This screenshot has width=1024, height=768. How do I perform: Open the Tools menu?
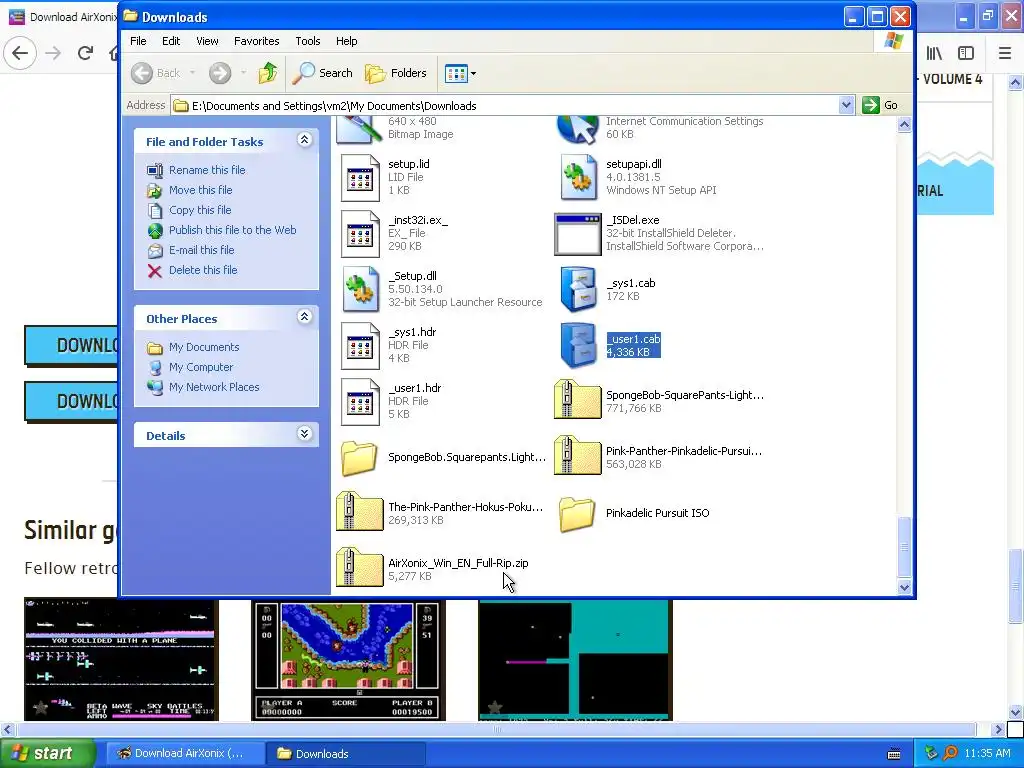pos(308,41)
